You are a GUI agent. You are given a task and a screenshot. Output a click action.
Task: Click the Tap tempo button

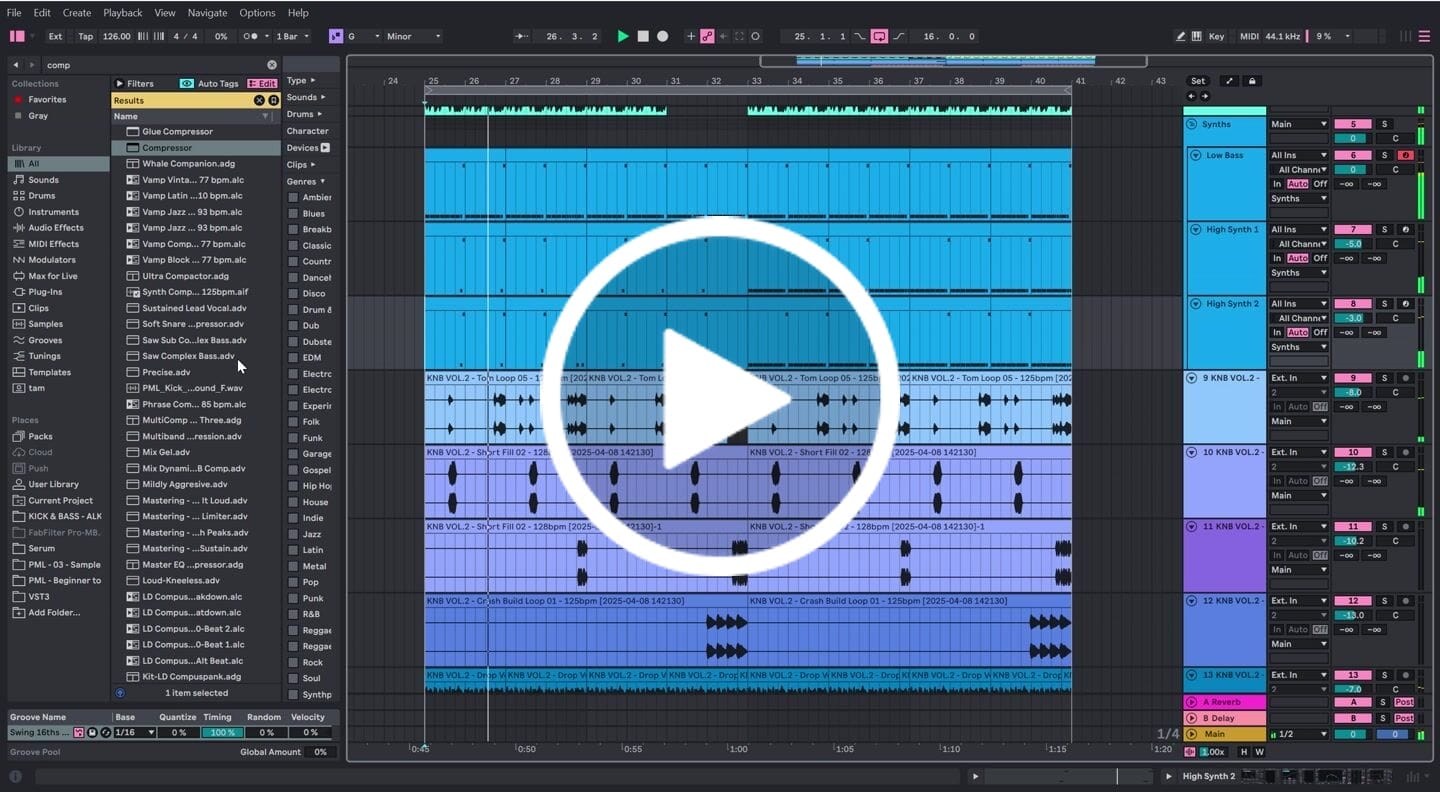click(86, 36)
